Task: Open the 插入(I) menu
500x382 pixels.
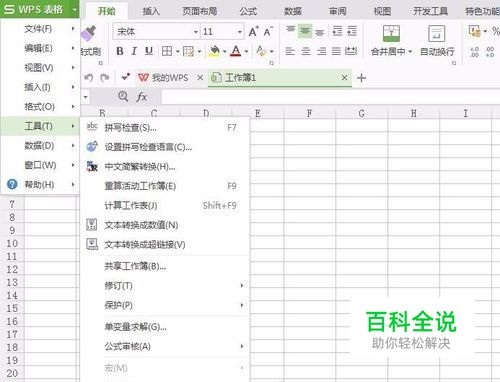Action: (x=40, y=87)
